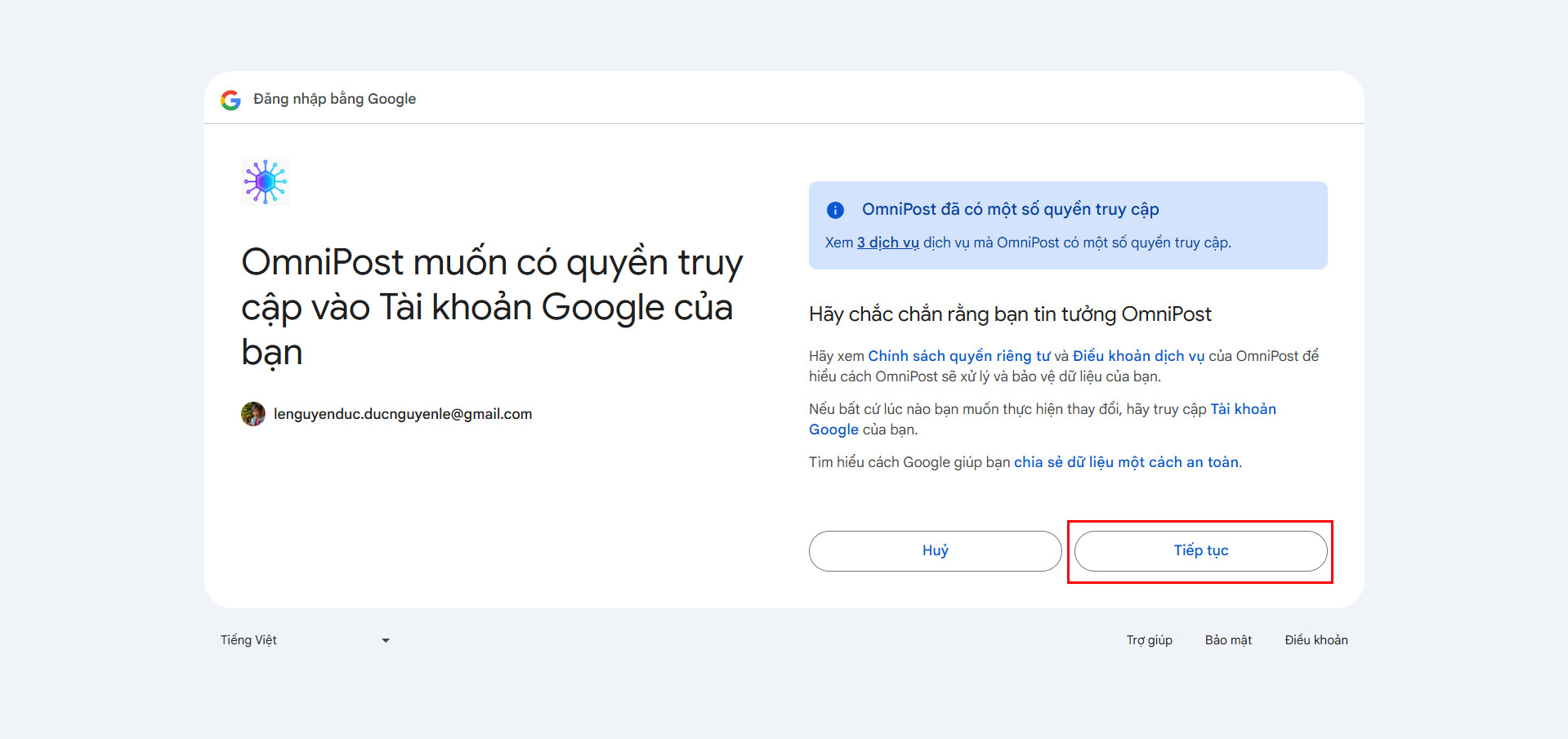Open Chính sách quyền riêng tư link
The image size is (1568, 739).
tap(959, 356)
